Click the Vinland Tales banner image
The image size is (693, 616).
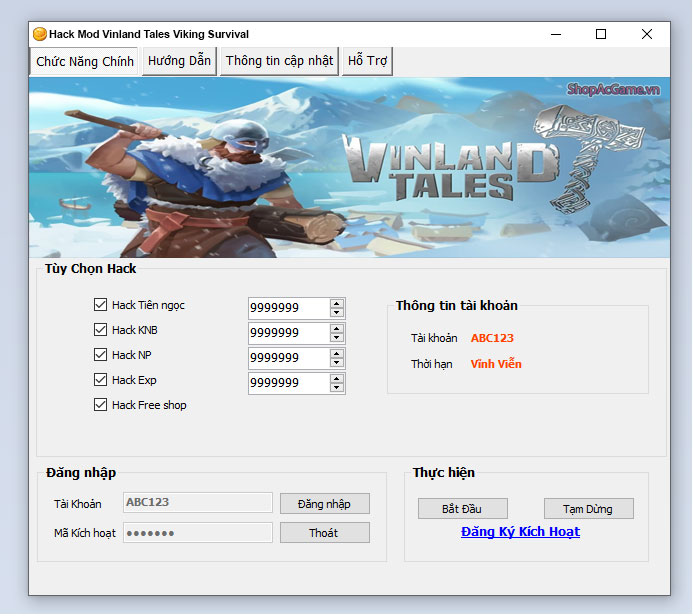coord(349,167)
